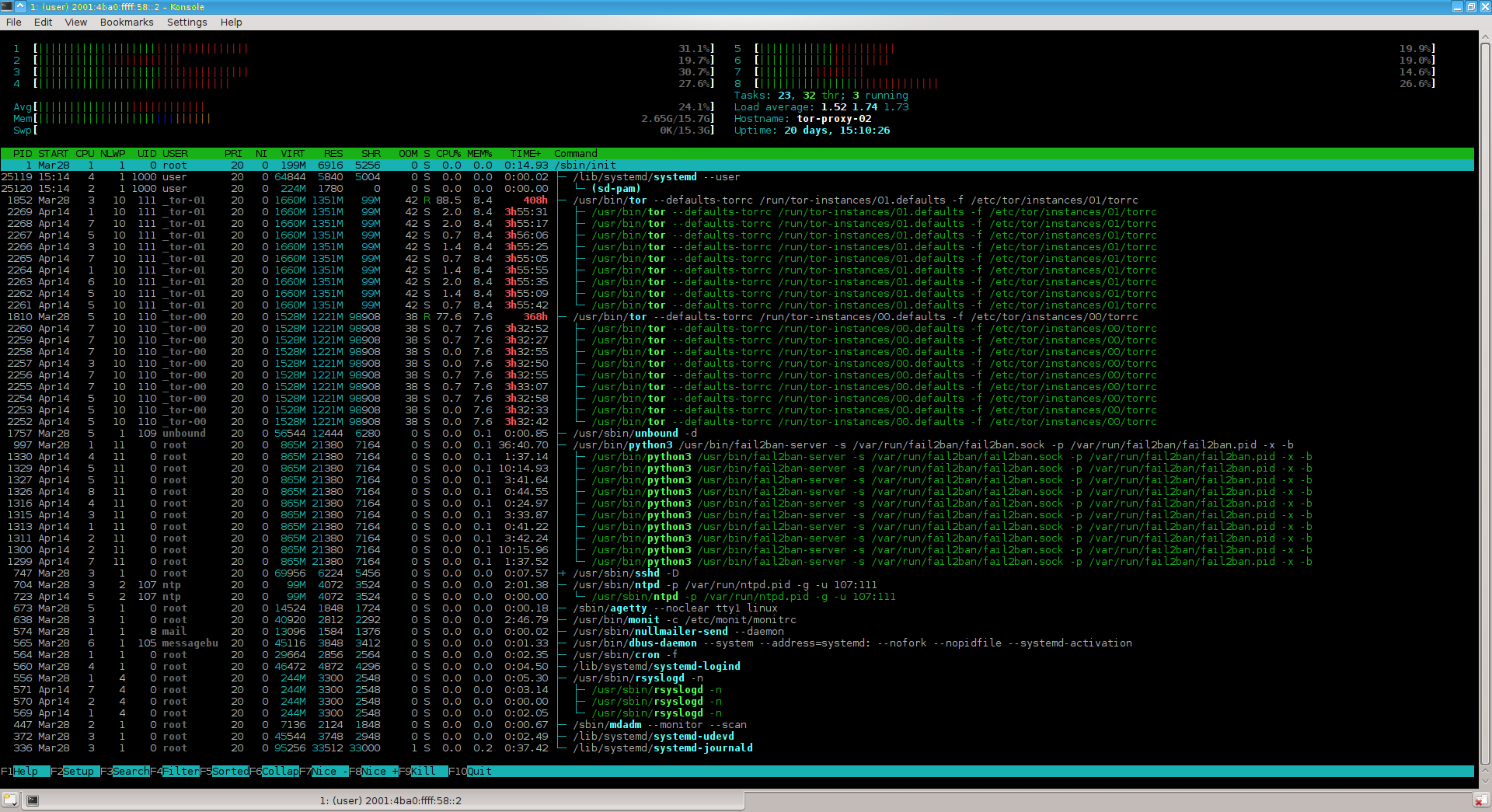The height and width of the screenshot is (812, 1492).
Task: Sort by the VIRT column header
Action: coord(293,153)
